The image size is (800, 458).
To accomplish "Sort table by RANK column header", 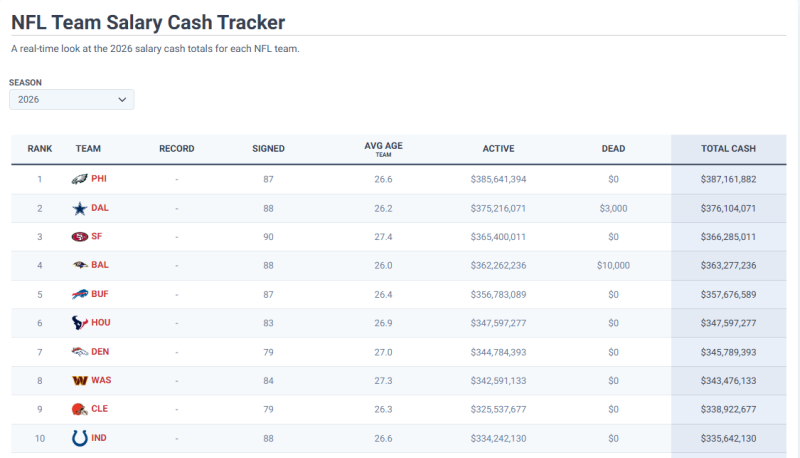I will tap(40, 148).
